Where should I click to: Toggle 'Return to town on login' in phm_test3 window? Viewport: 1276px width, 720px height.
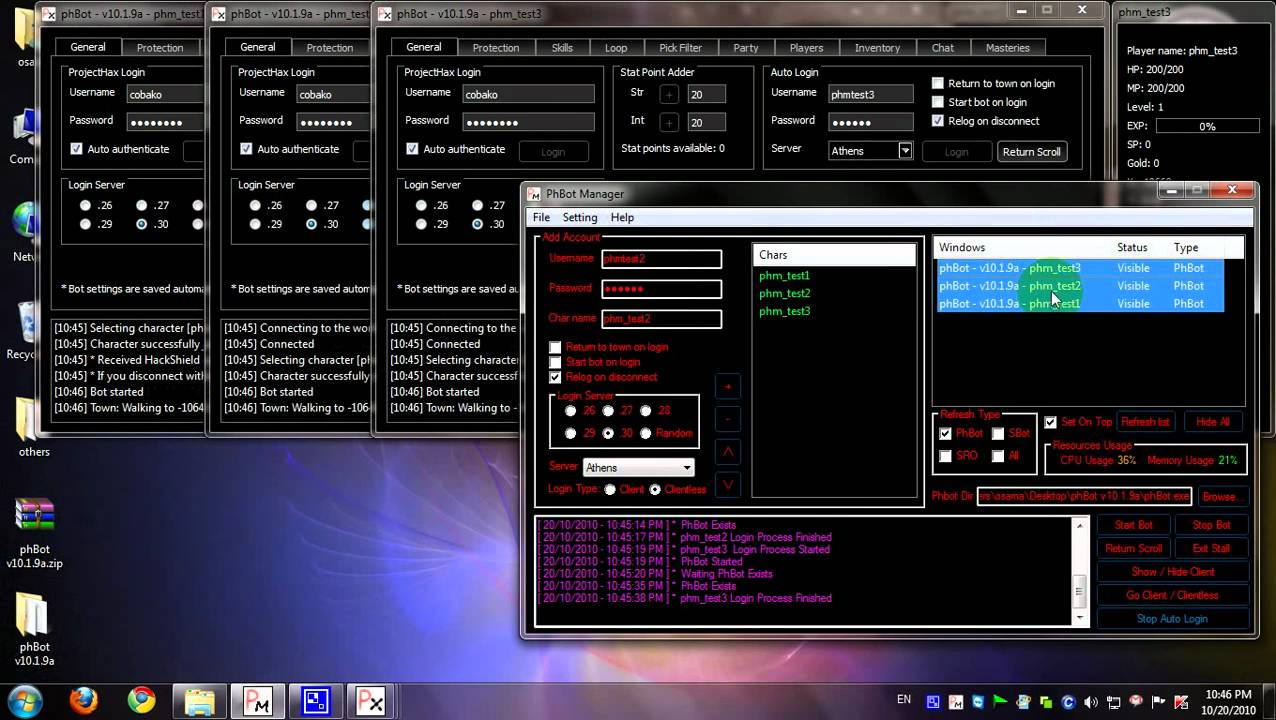938,83
